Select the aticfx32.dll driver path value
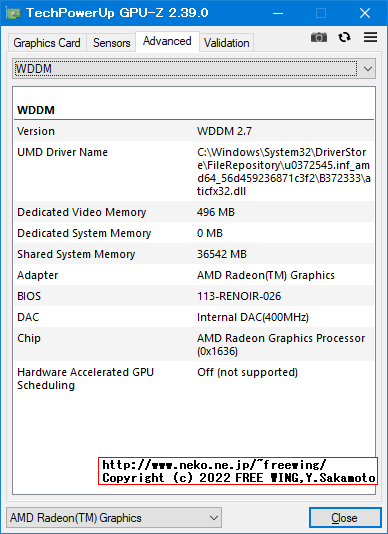 (x=283, y=171)
